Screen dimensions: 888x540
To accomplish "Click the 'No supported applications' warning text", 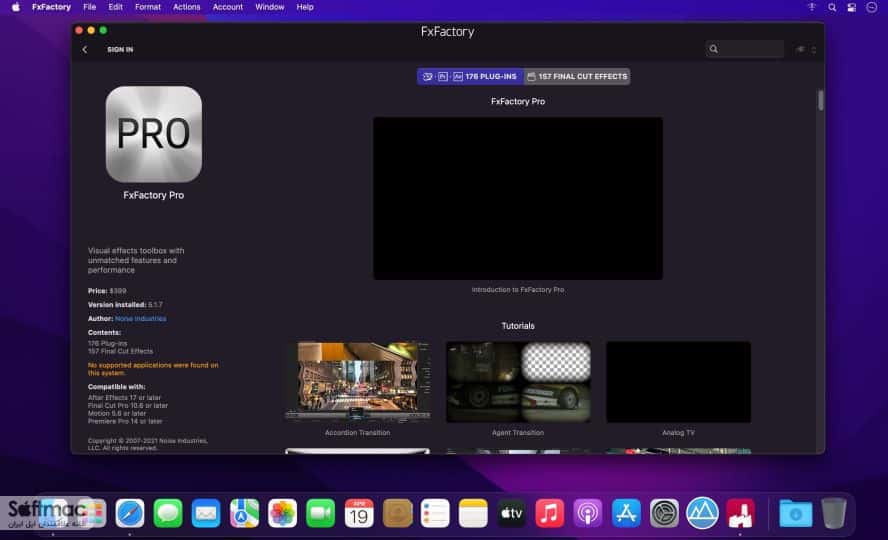I will [153, 369].
